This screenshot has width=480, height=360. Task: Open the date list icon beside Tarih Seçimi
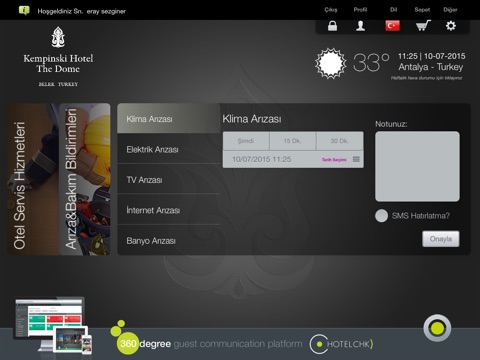pos(356,159)
